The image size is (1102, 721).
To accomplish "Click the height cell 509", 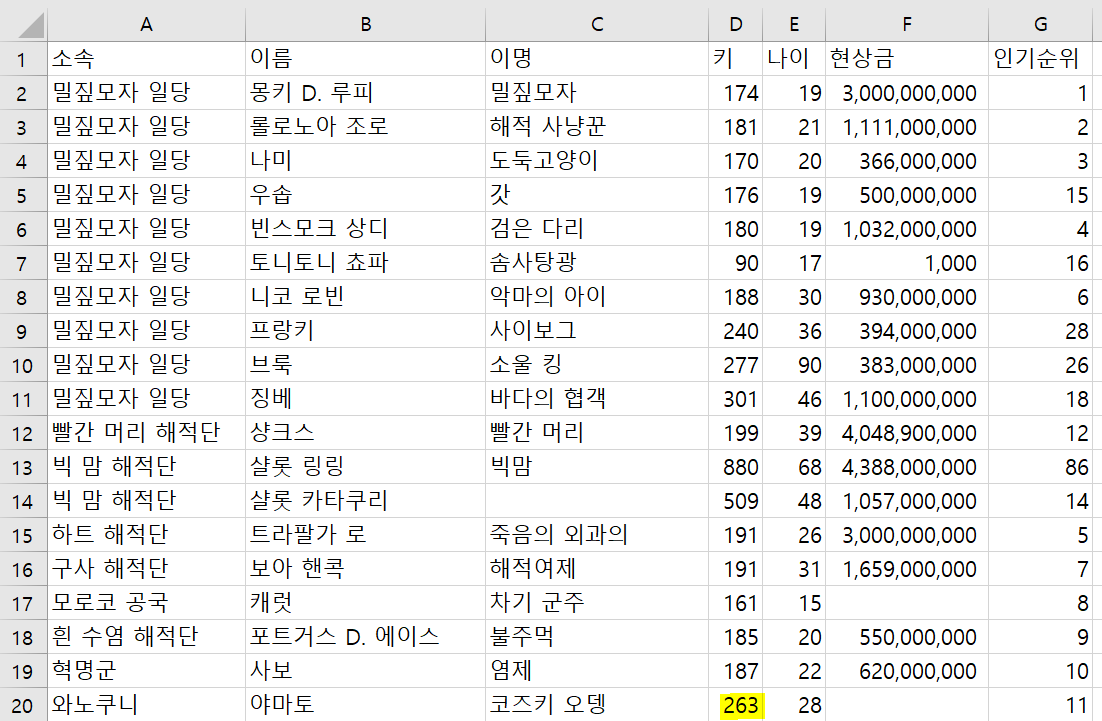I will [735, 500].
